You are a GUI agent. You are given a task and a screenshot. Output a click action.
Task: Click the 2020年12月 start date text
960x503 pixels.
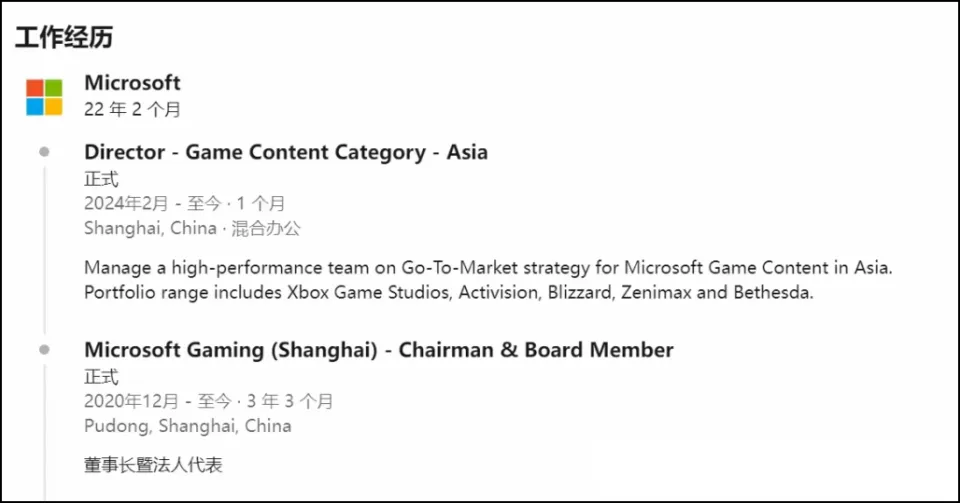(131, 401)
